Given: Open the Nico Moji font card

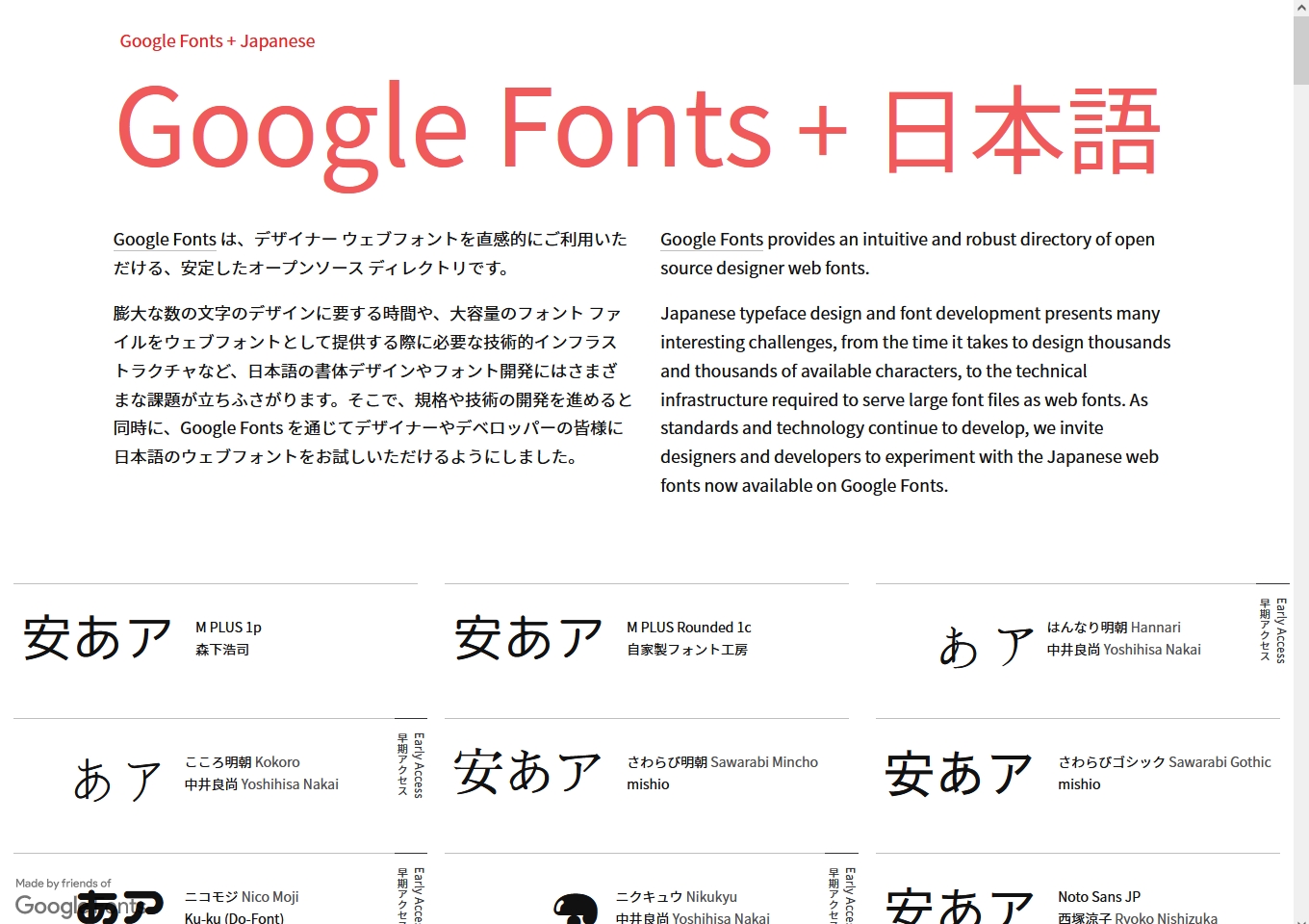Looking at the screenshot, I should (x=216, y=888).
